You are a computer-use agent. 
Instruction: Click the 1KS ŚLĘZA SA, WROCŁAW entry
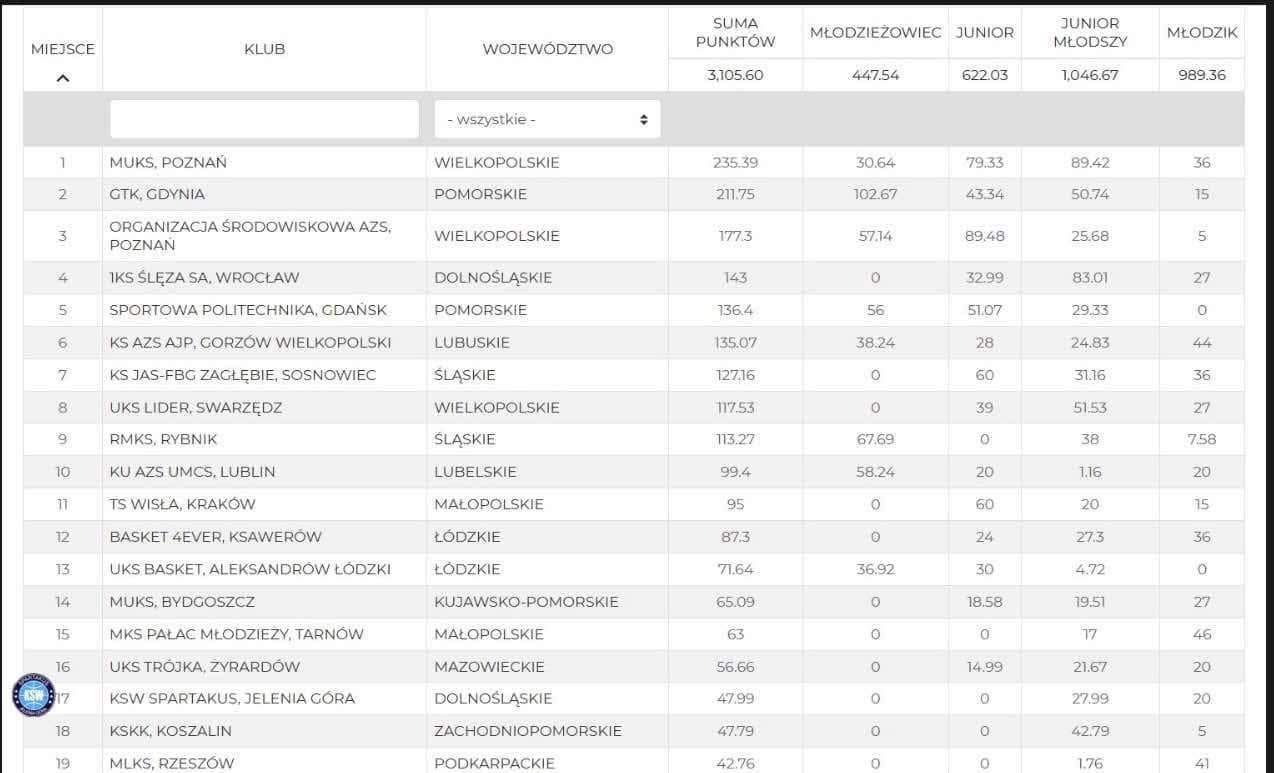click(x=204, y=278)
